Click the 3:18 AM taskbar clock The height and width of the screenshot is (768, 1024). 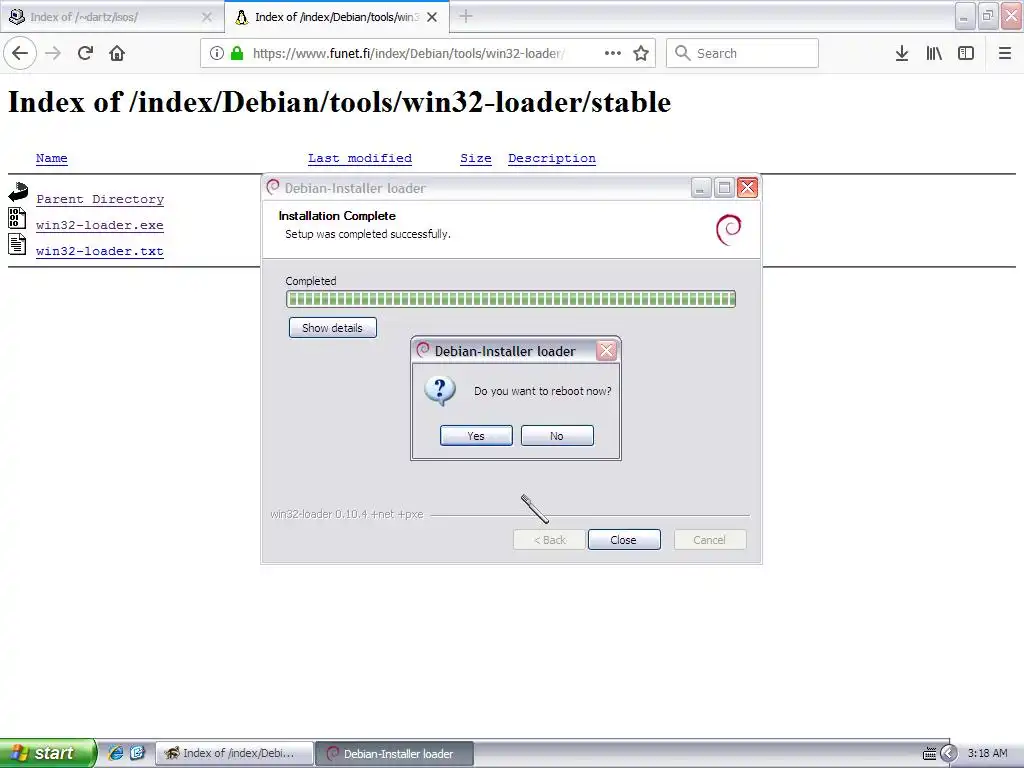987,754
